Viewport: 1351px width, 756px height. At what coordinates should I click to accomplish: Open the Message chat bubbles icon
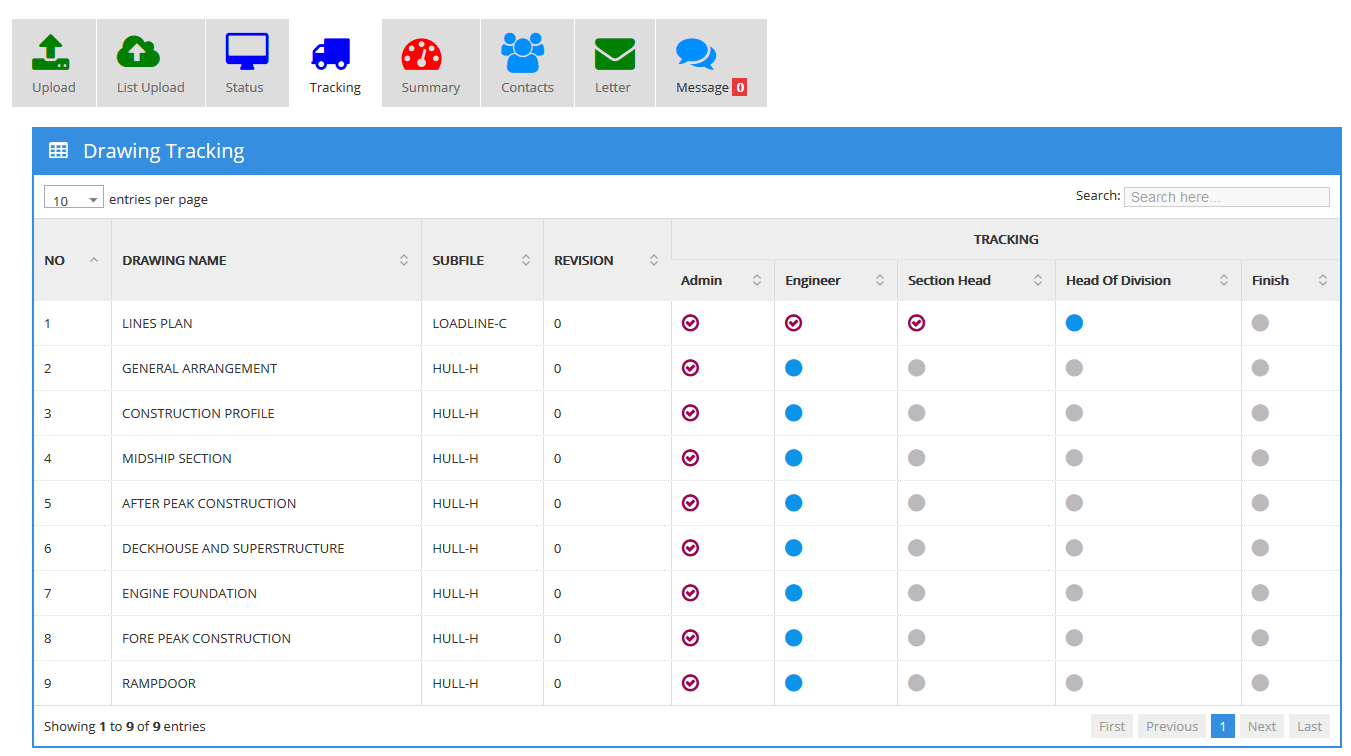(696, 53)
